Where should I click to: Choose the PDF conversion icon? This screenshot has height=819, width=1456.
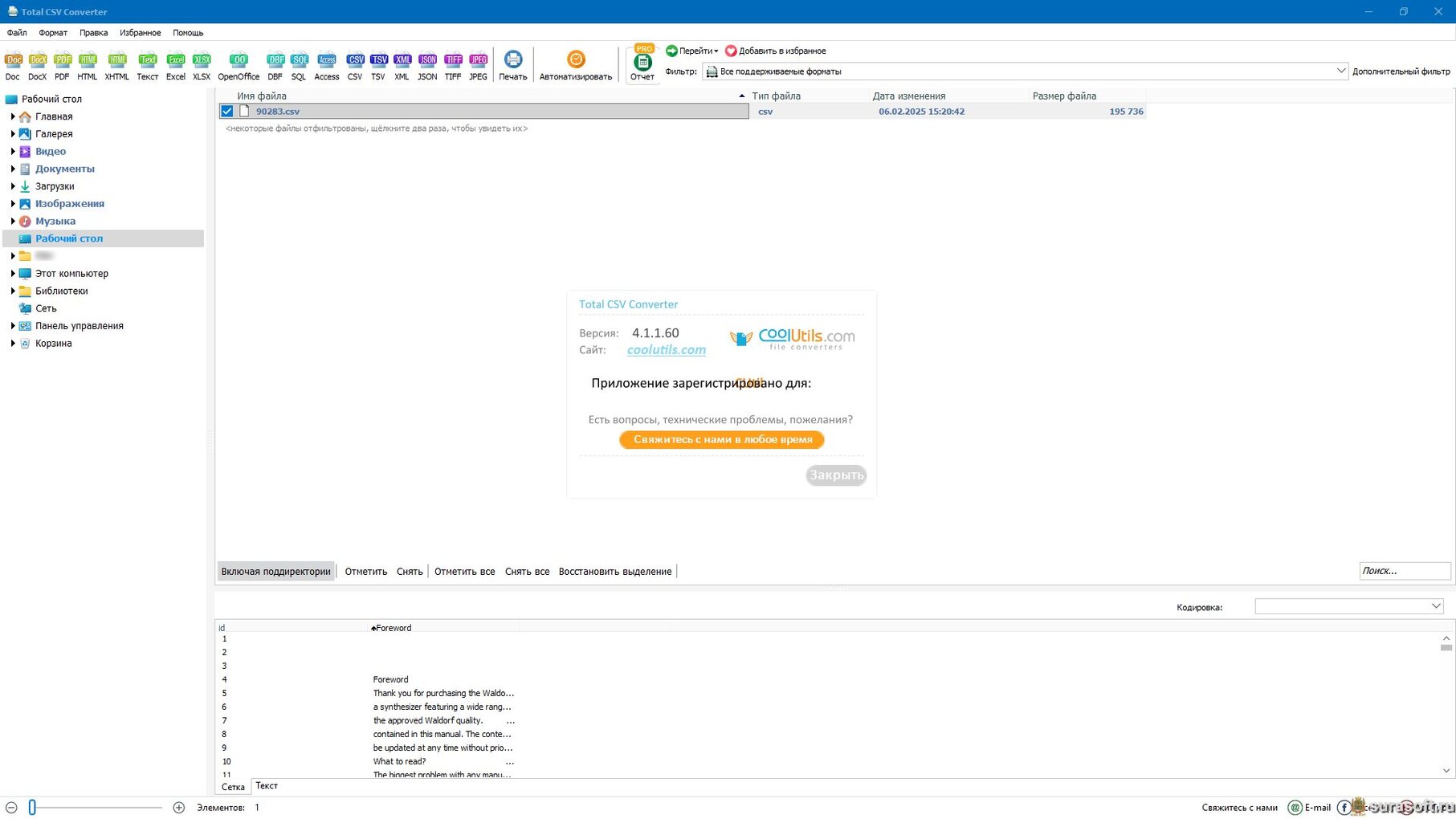point(62,66)
